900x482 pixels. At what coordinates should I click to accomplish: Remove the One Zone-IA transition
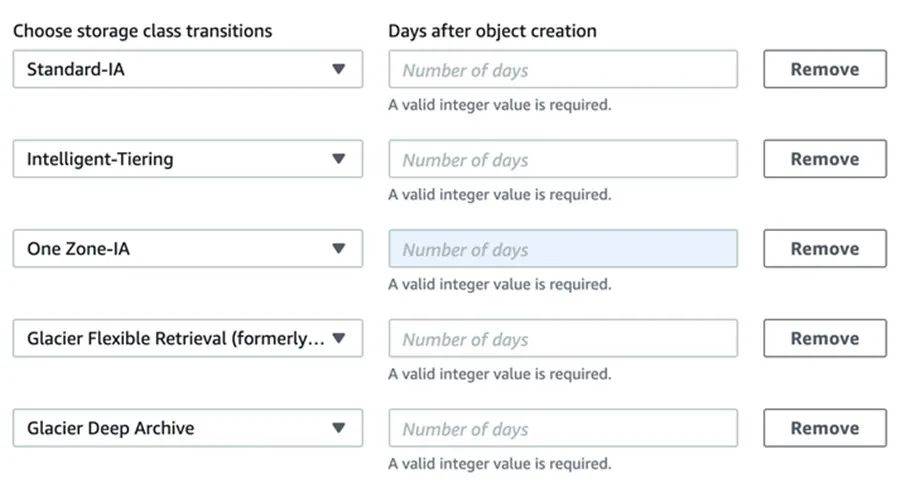[x=825, y=248]
